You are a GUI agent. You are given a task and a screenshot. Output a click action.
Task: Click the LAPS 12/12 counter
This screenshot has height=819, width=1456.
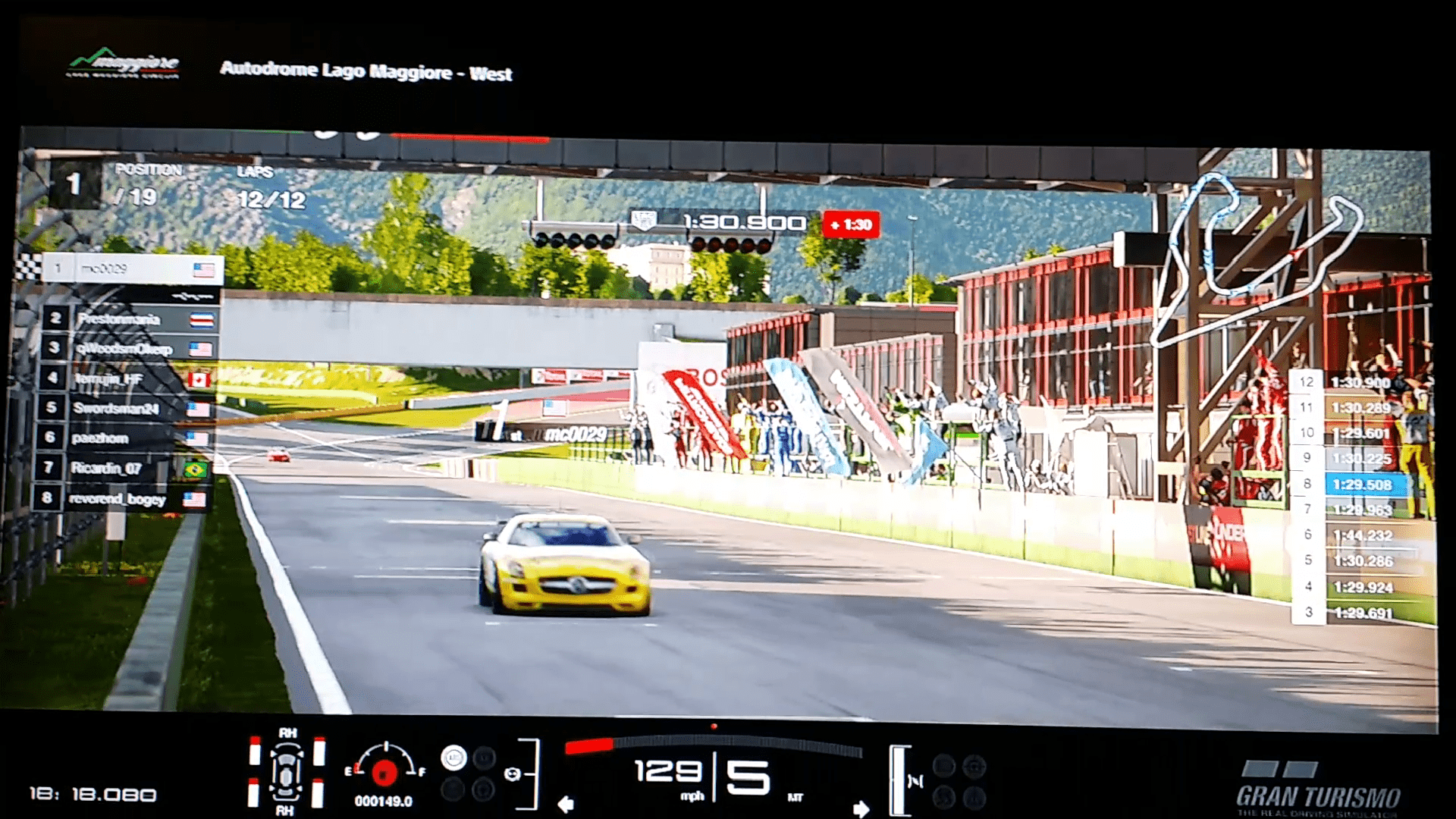pyautogui.click(x=271, y=187)
